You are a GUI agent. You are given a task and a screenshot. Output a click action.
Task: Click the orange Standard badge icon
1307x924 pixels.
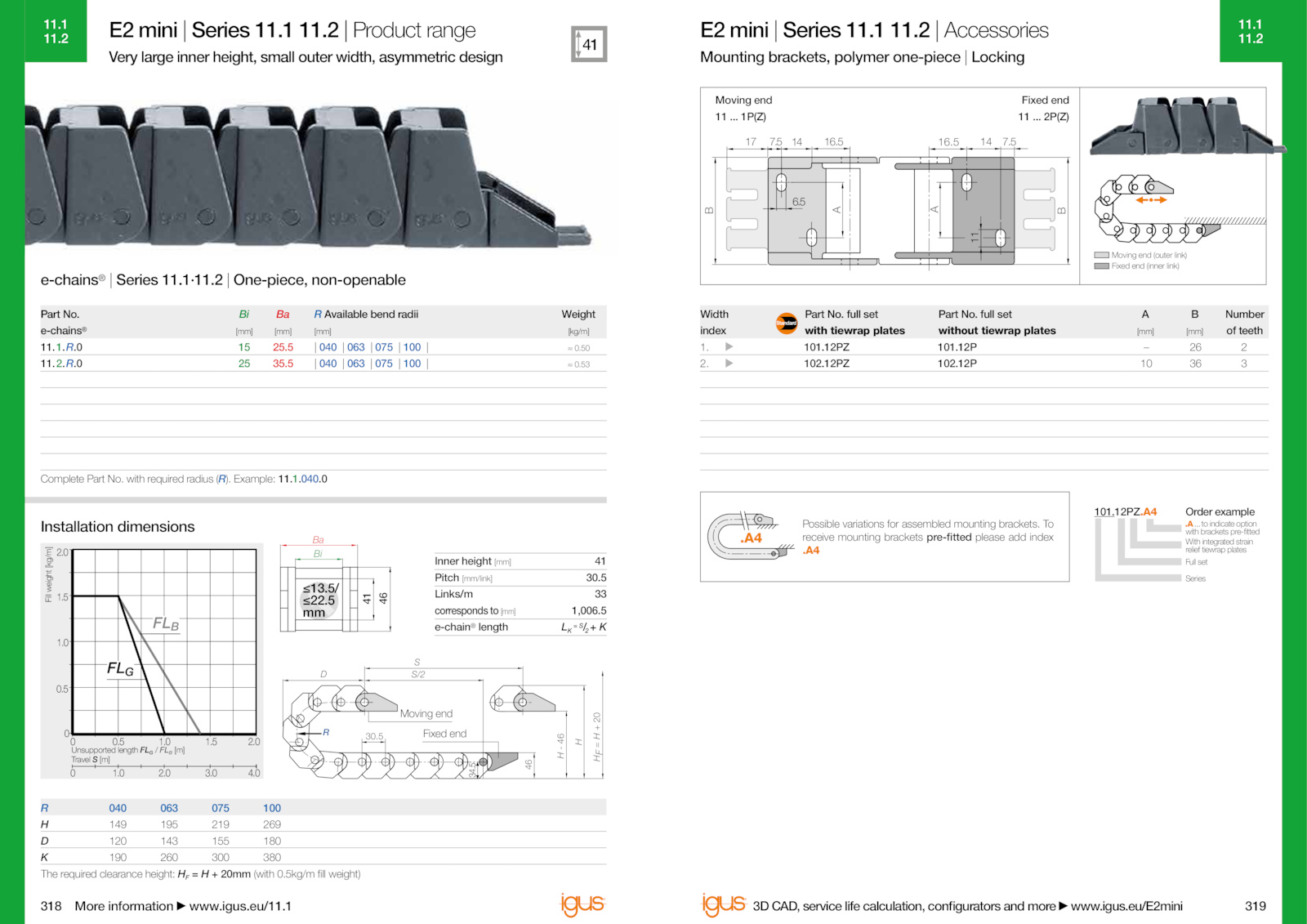click(787, 324)
